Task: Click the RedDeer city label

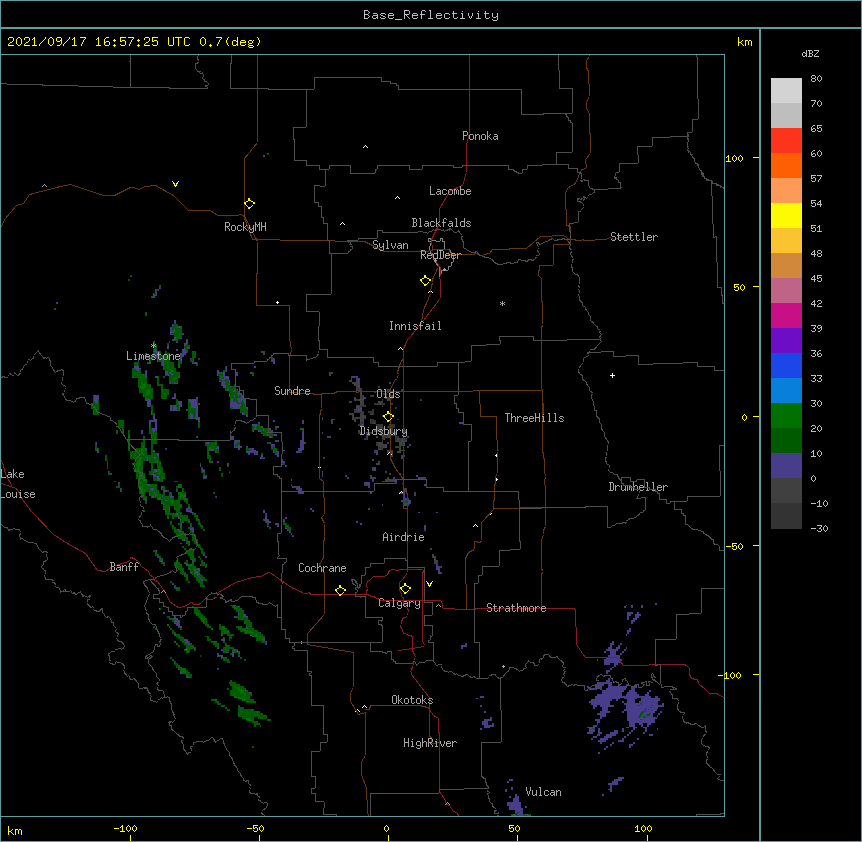Action: 440,255
